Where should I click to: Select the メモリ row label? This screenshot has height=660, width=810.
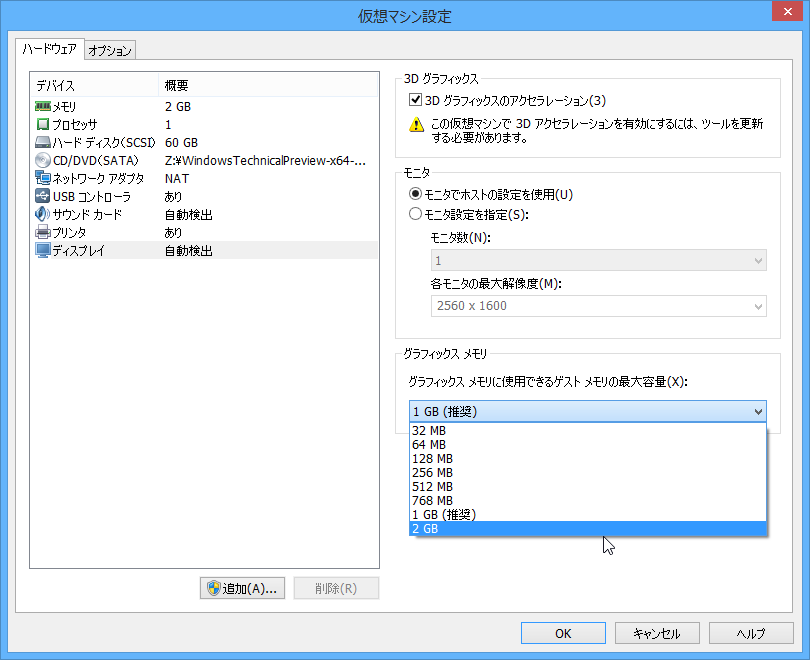pyautogui.click(x=65, y=106)
